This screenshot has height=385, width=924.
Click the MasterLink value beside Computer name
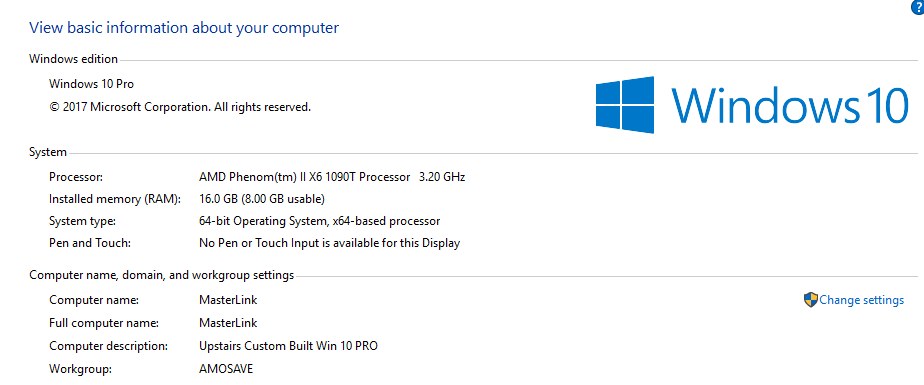(228, 300)
